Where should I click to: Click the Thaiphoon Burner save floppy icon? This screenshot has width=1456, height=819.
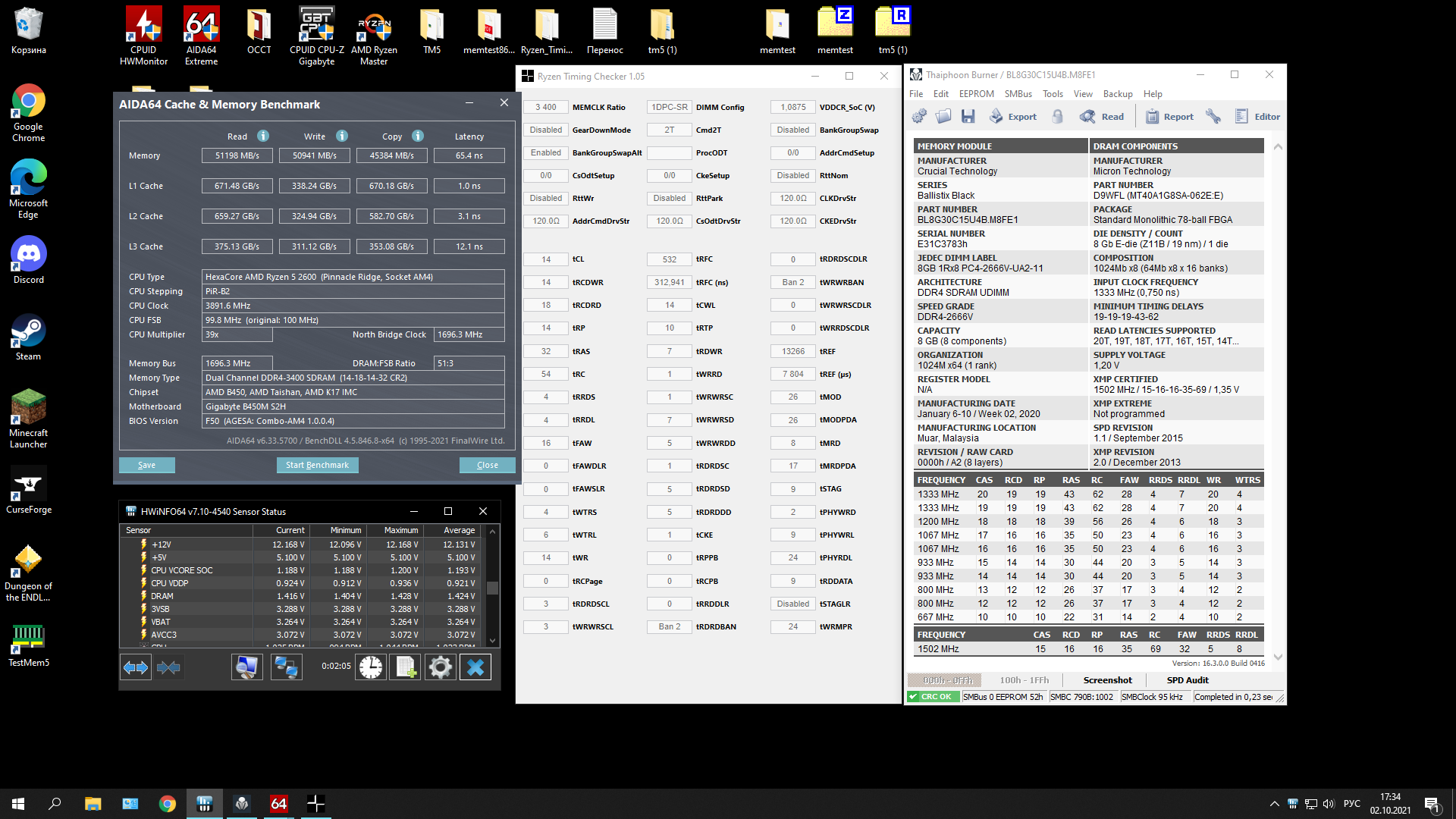pyautogui.click(x=968, y=116)
